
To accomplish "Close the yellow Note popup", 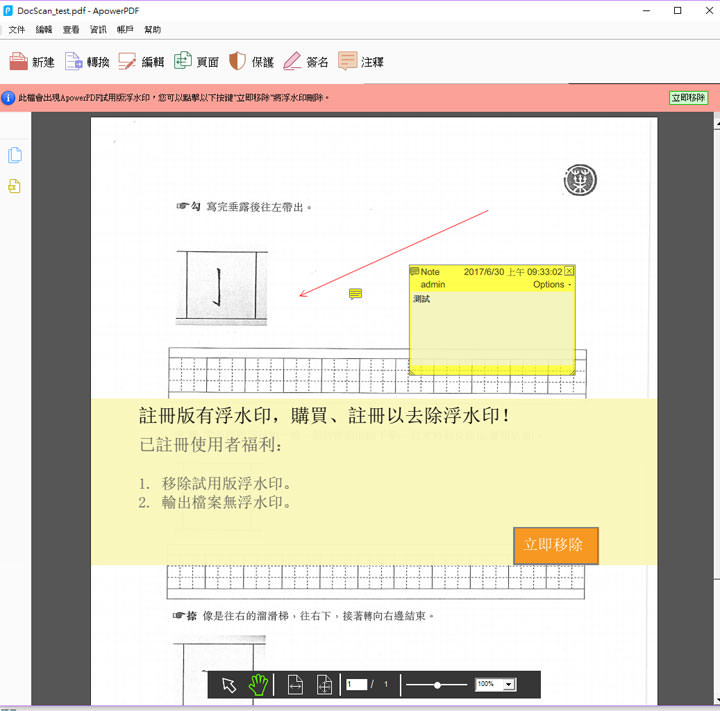I will point(569,271).
